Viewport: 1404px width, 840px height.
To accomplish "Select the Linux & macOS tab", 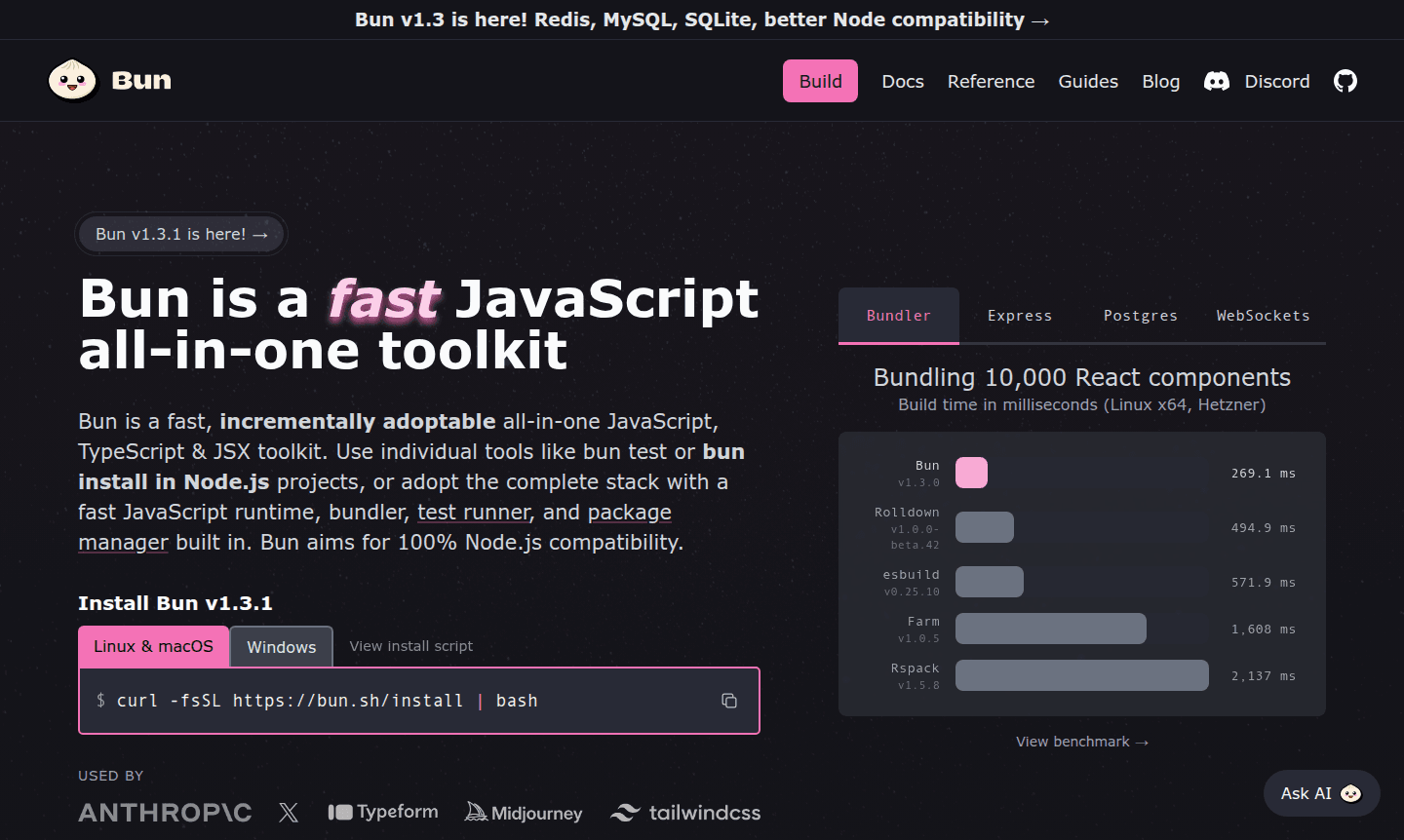I will click(x=153, y=646).
